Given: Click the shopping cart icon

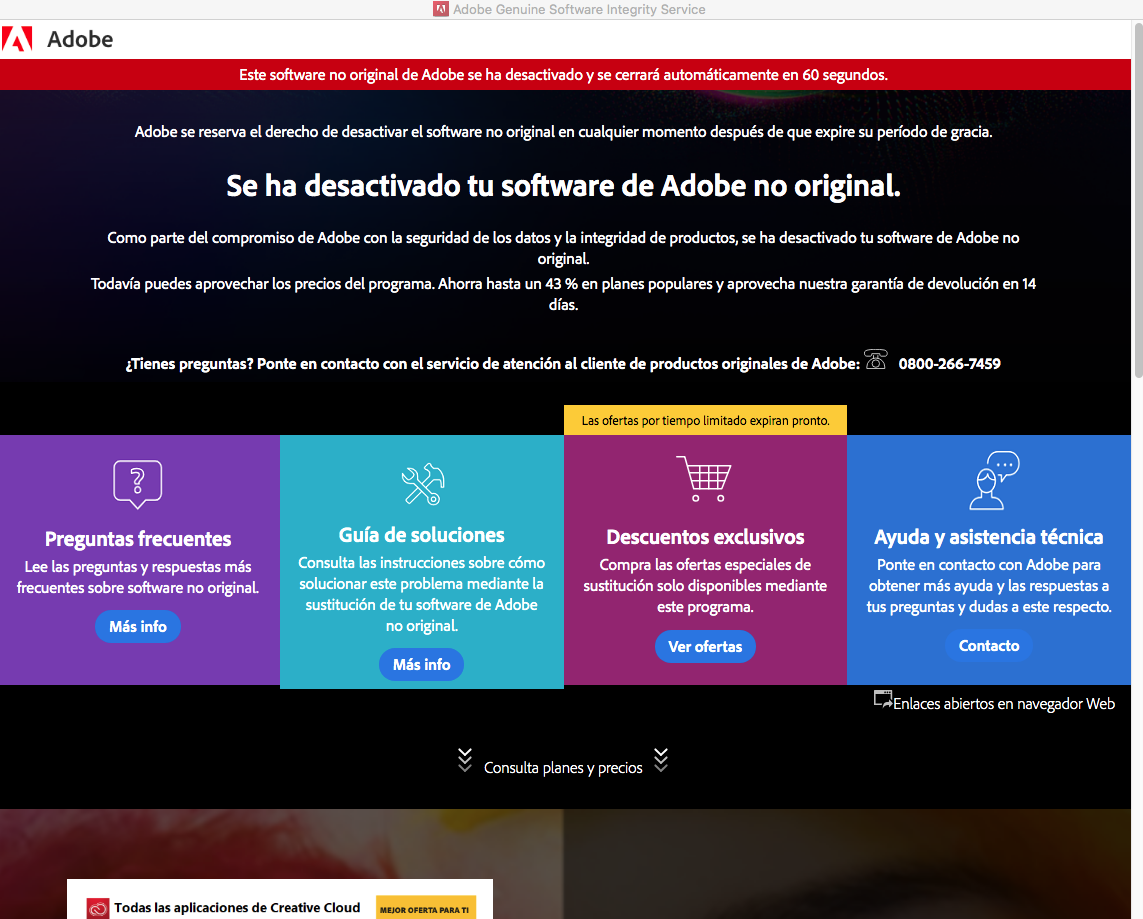Looking at the screenshot, I should [704, 479].
